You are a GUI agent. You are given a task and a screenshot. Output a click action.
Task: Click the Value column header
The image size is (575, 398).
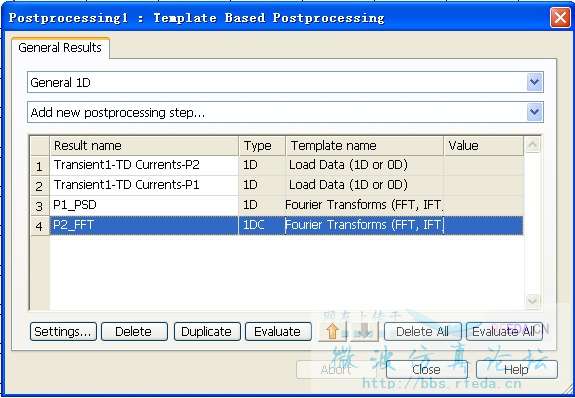pos(484,146)
